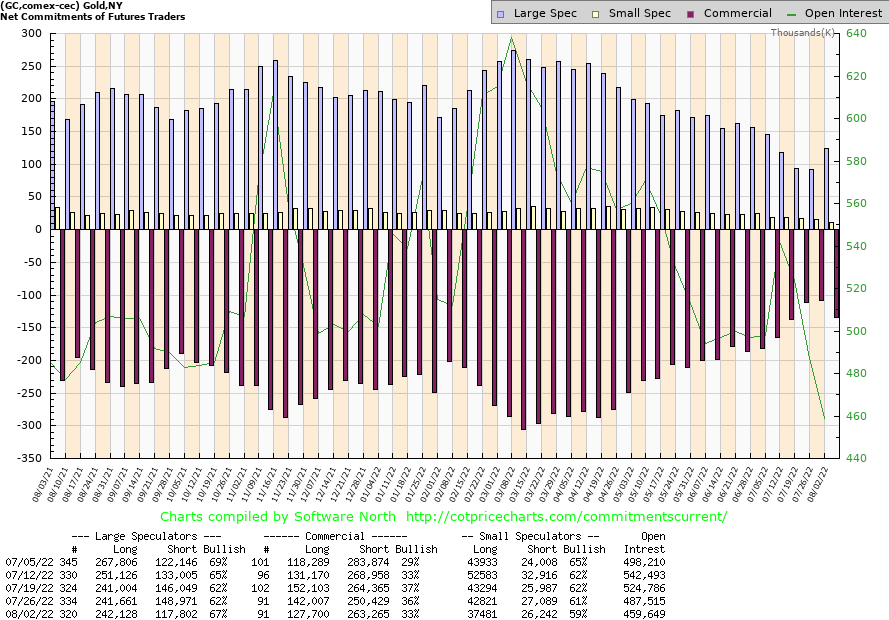The width and height of the screenshot is (889, 620).
Task: Click the 'Thousands(K)' axis unit label
Action: coord(803,33)
